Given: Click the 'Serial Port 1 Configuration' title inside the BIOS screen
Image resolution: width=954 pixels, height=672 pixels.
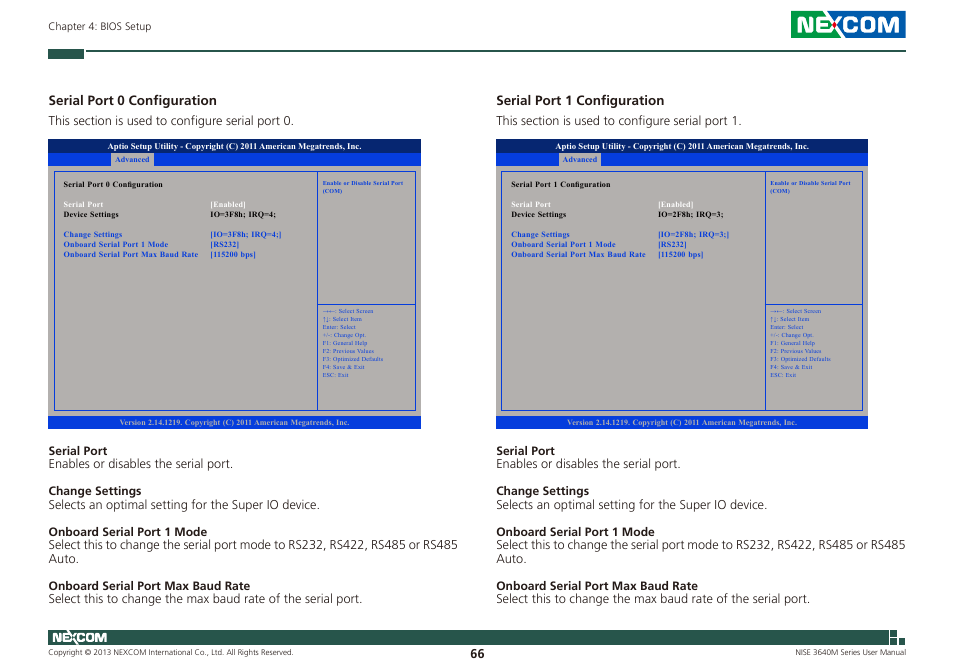Looking at the screenshot, I should tap(560, 184).
